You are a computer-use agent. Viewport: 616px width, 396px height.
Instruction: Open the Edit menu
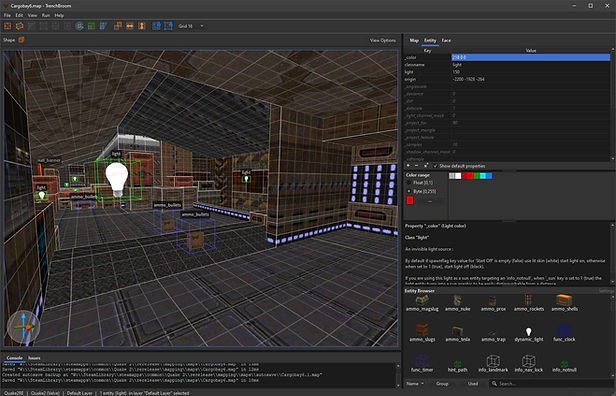point(19,15)
